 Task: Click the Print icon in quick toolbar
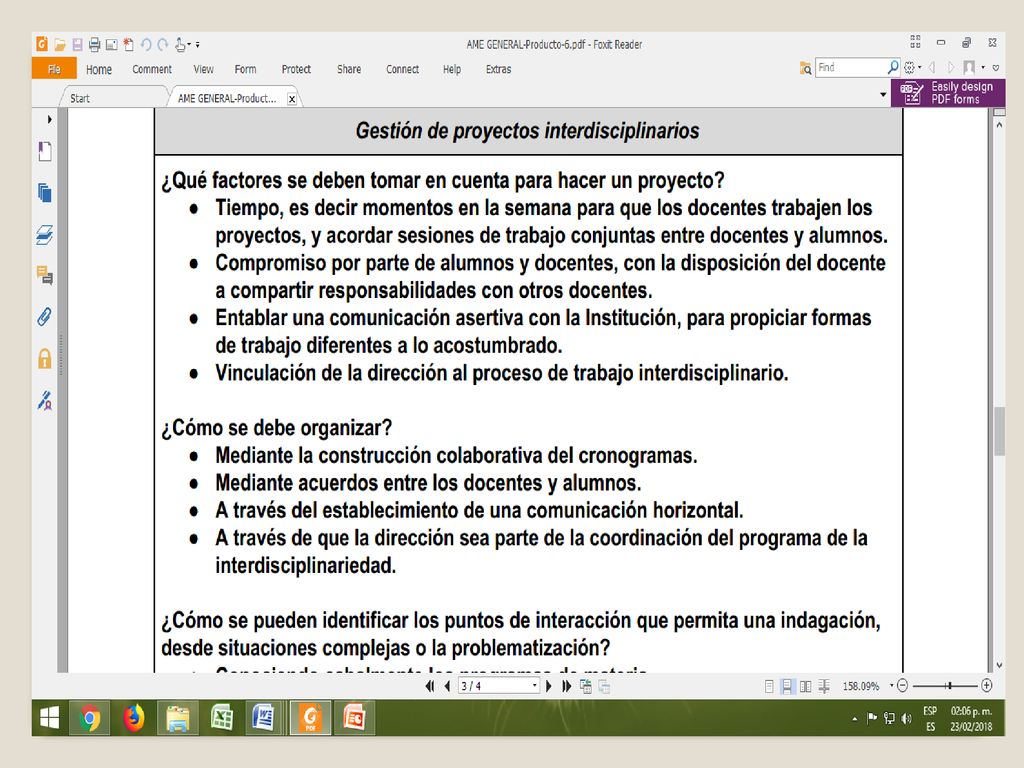click(95, 44)
